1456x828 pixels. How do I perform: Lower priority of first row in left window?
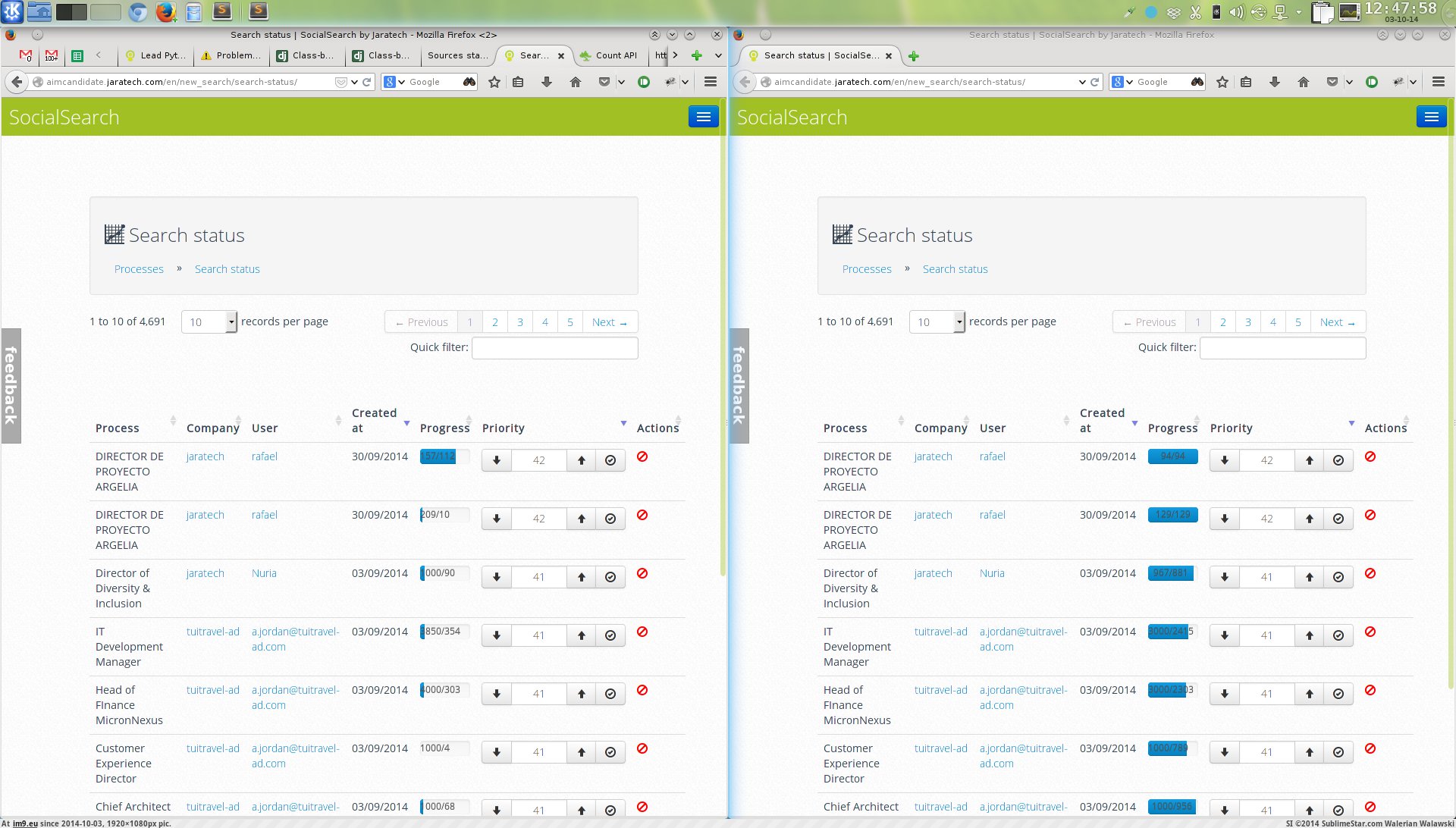click(x=497, y=460)
